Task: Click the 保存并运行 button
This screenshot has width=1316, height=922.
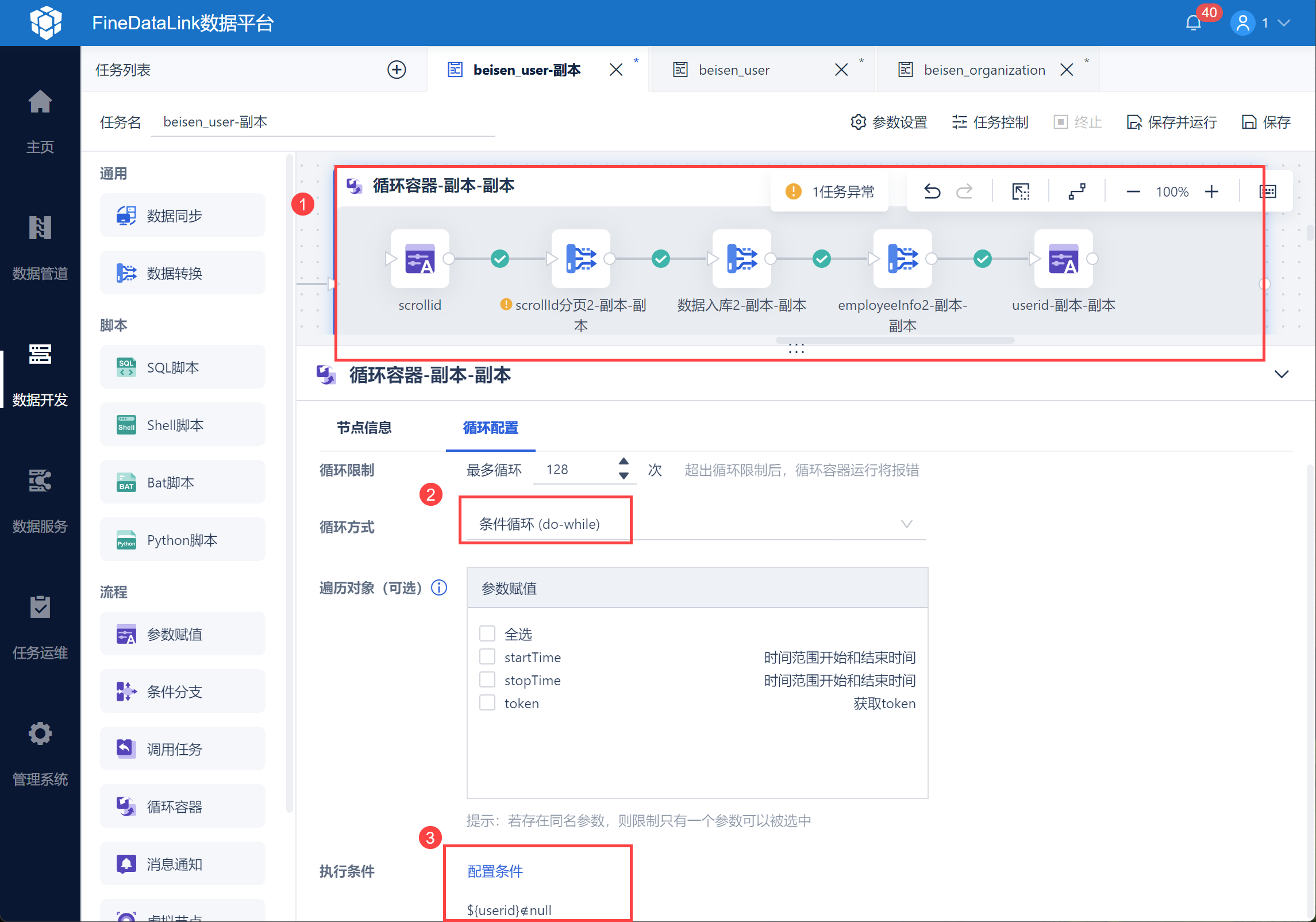Action: point(1172,122)
